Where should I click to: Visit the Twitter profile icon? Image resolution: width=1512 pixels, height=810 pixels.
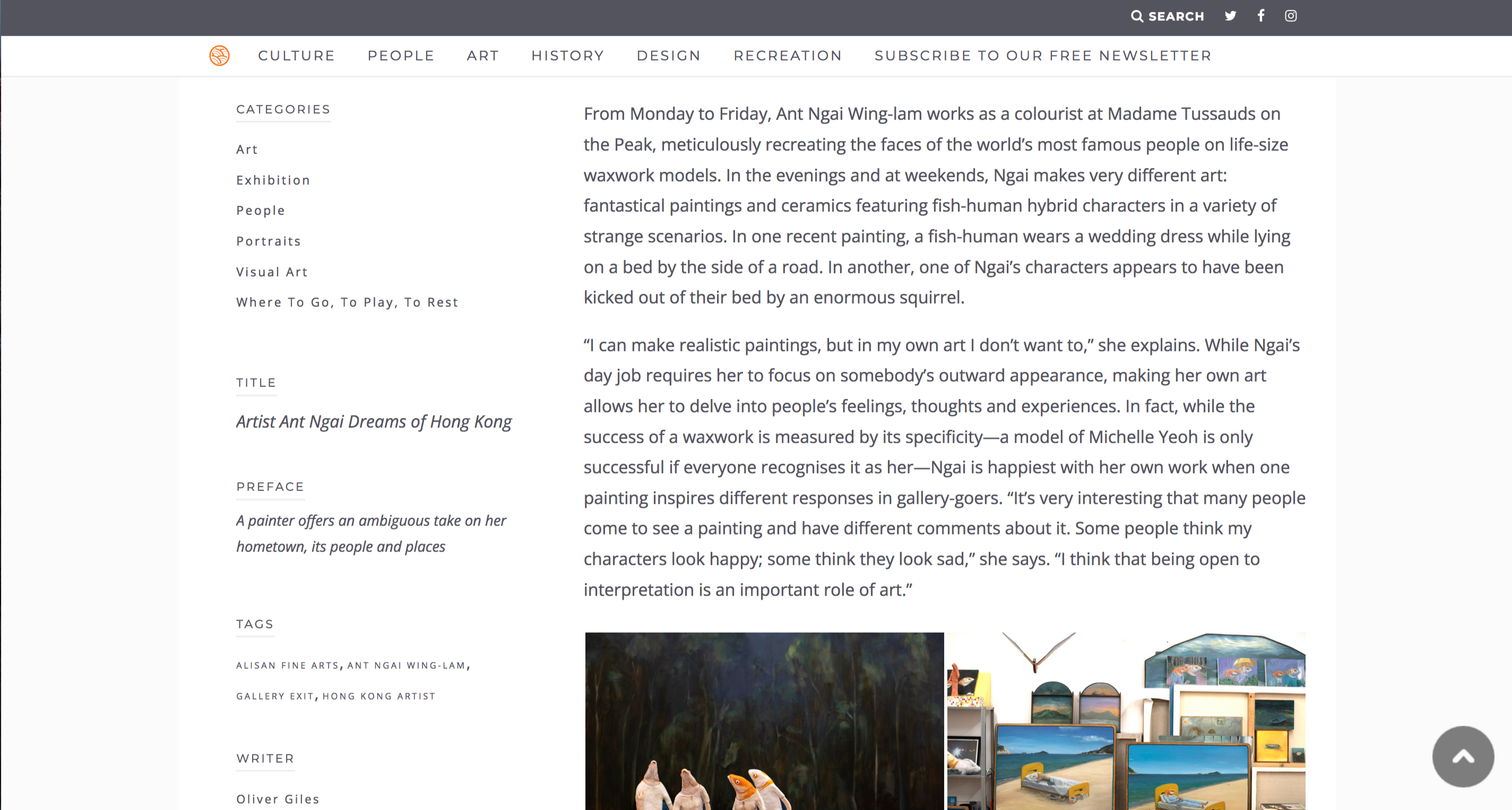tap(1231, 16)
